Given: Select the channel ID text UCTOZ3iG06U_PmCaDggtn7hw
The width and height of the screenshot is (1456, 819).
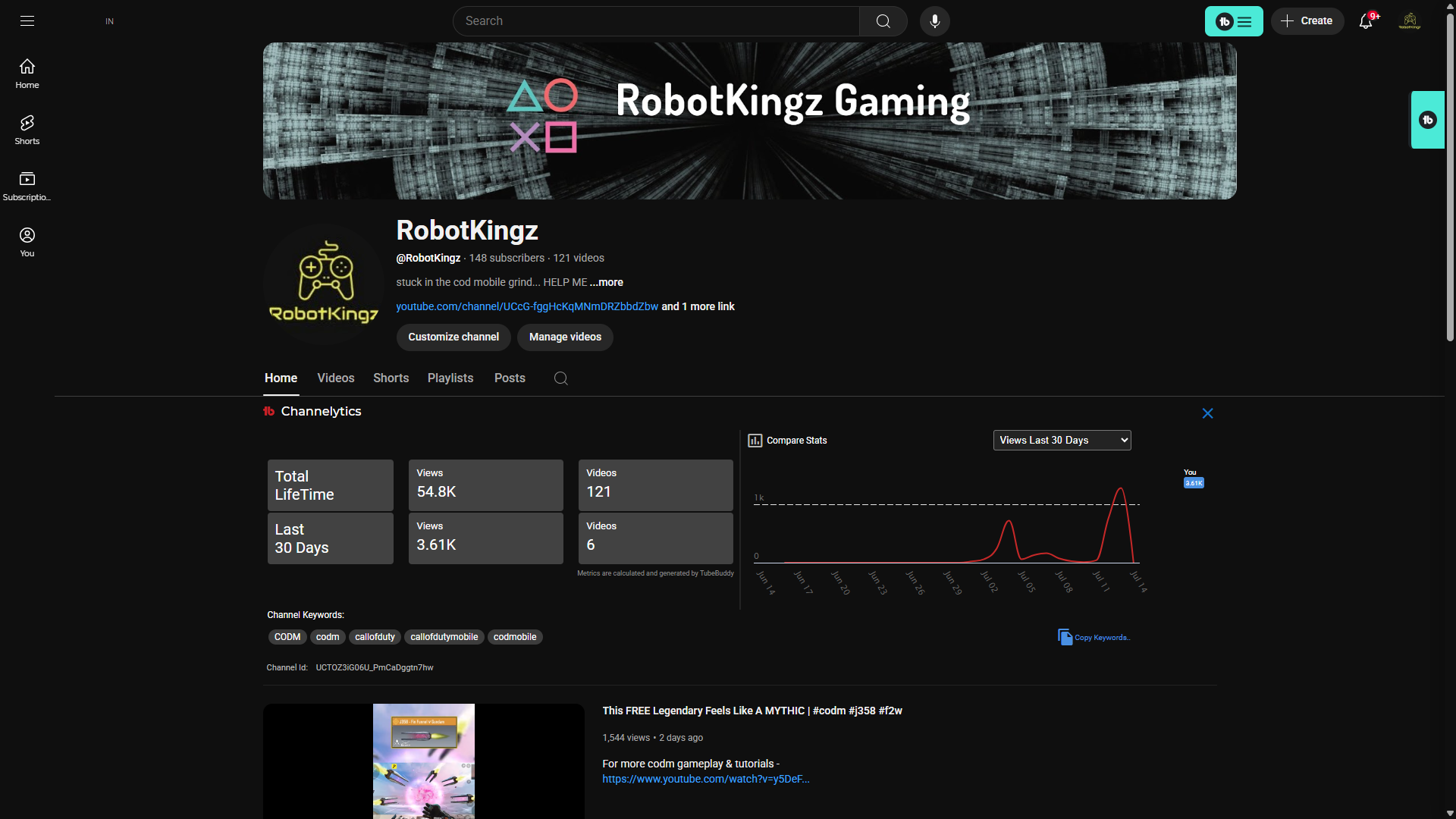Looking at the screenshot, I should click(x=375, y=668).
